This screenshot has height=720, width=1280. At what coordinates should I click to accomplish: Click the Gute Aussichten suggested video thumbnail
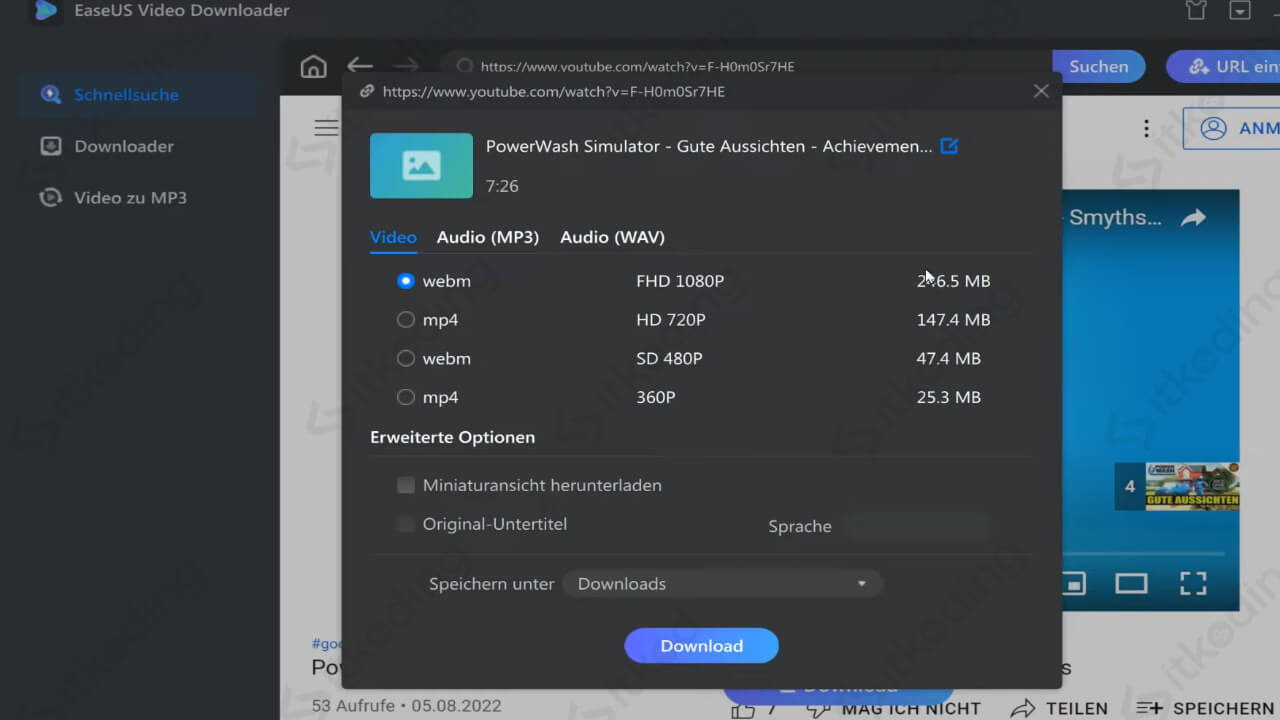click(x=1193, y=486)
